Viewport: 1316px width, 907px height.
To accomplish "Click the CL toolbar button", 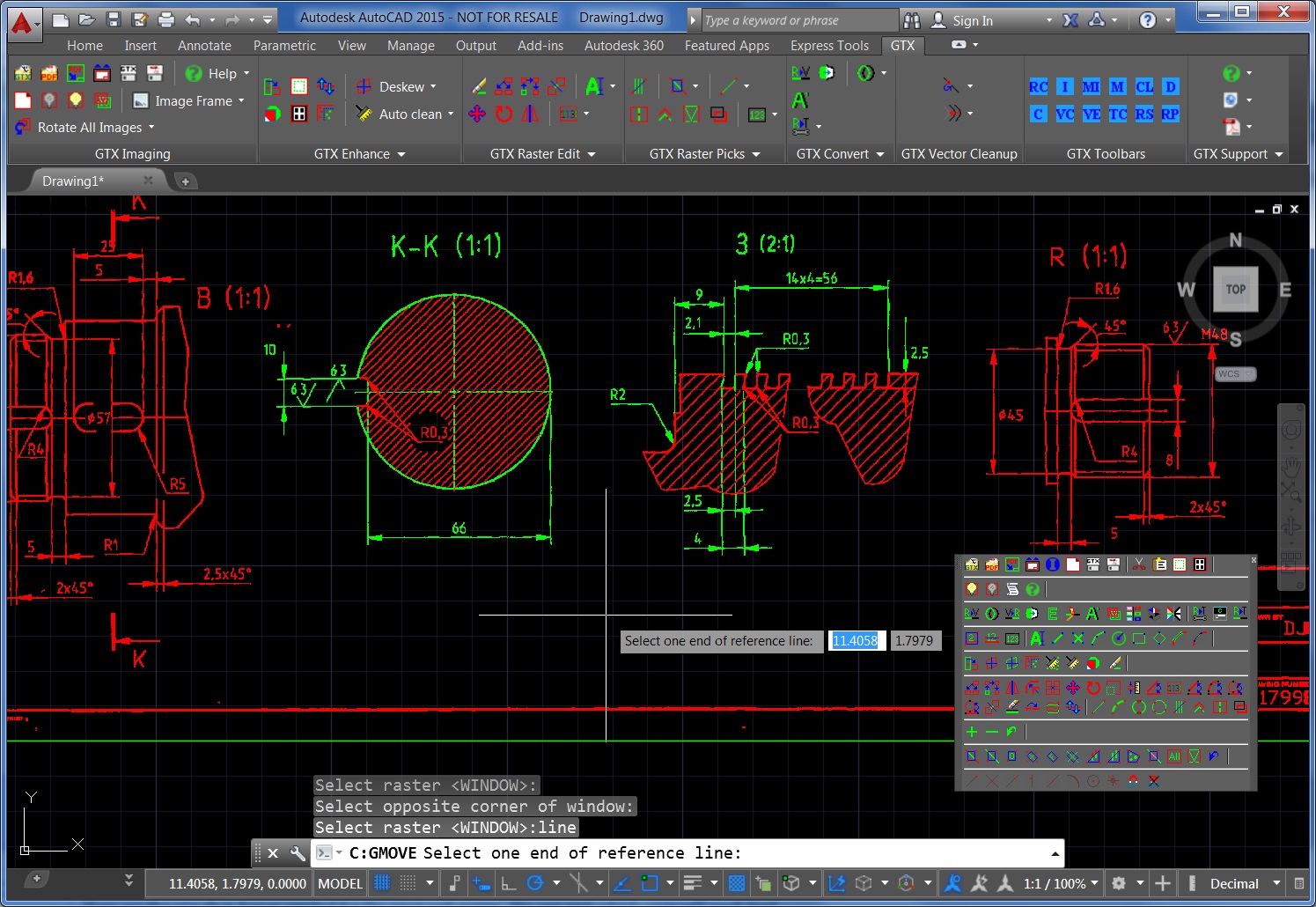I will 1143,86.
